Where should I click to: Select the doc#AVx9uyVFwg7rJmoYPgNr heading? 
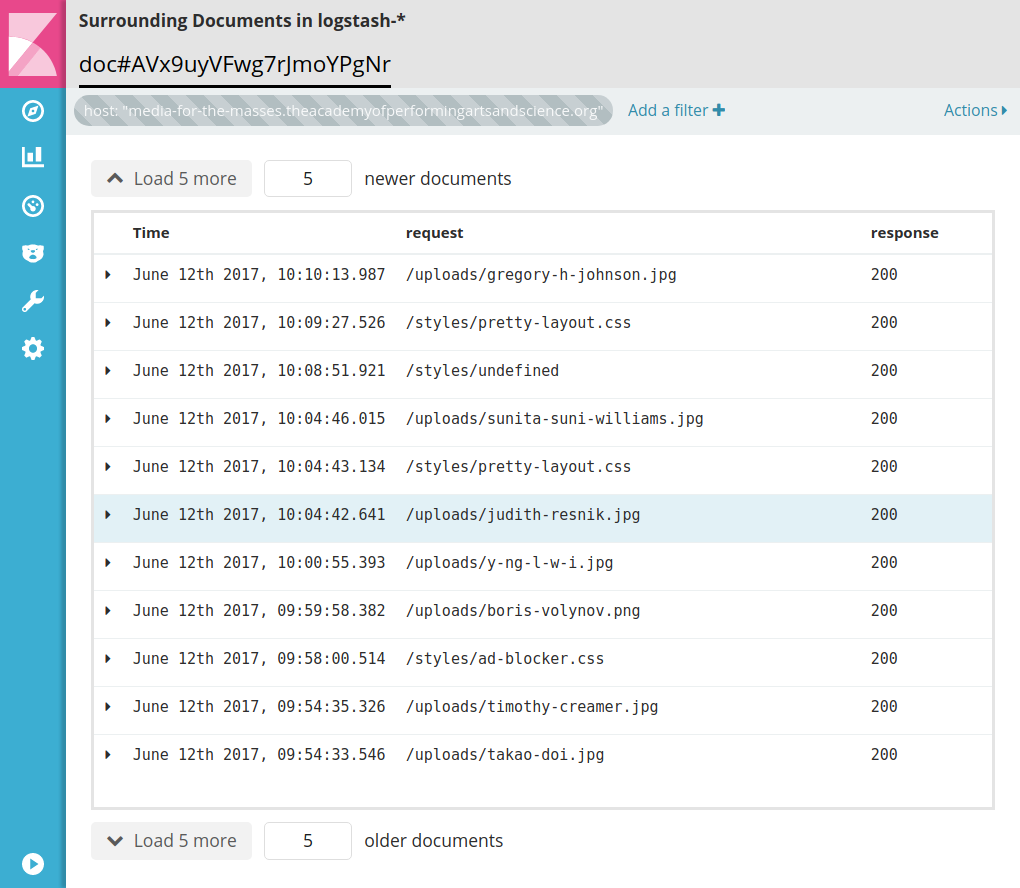tap(234, 65)
